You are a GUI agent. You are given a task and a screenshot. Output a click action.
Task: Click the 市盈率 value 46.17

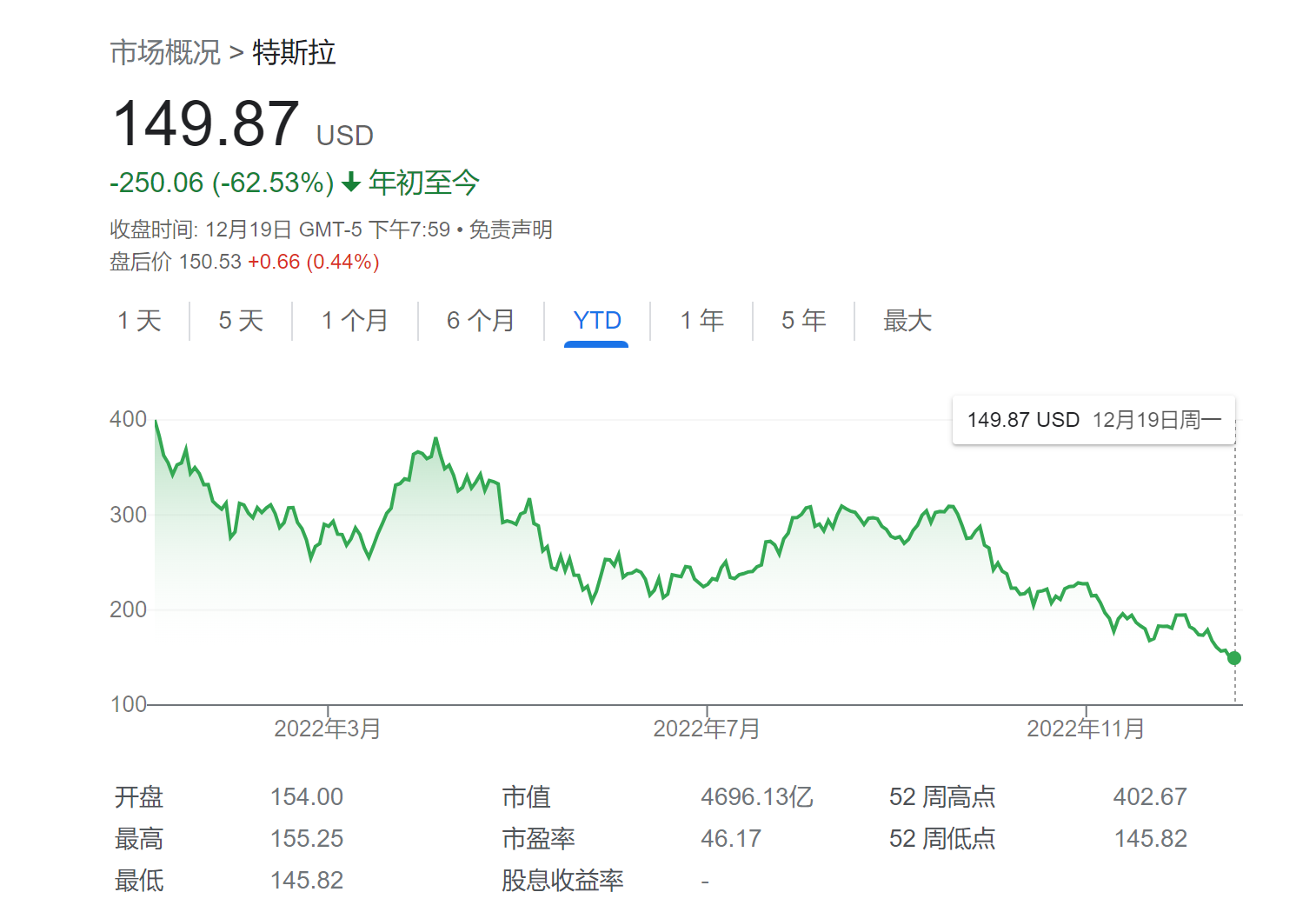[731, 838]
